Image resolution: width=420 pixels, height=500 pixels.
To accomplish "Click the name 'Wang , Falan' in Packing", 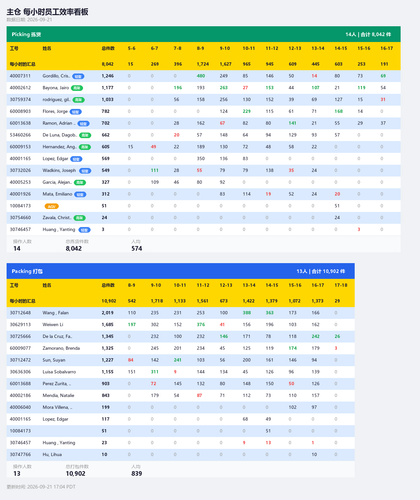I will pos(55,313).
